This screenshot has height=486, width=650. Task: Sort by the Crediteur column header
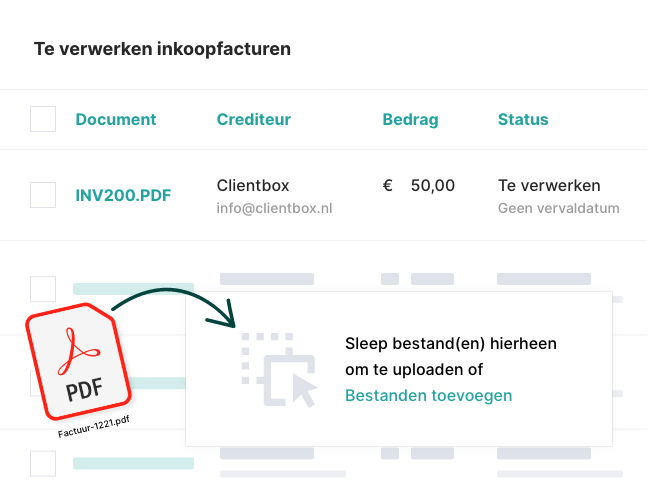tap(253, 120)
